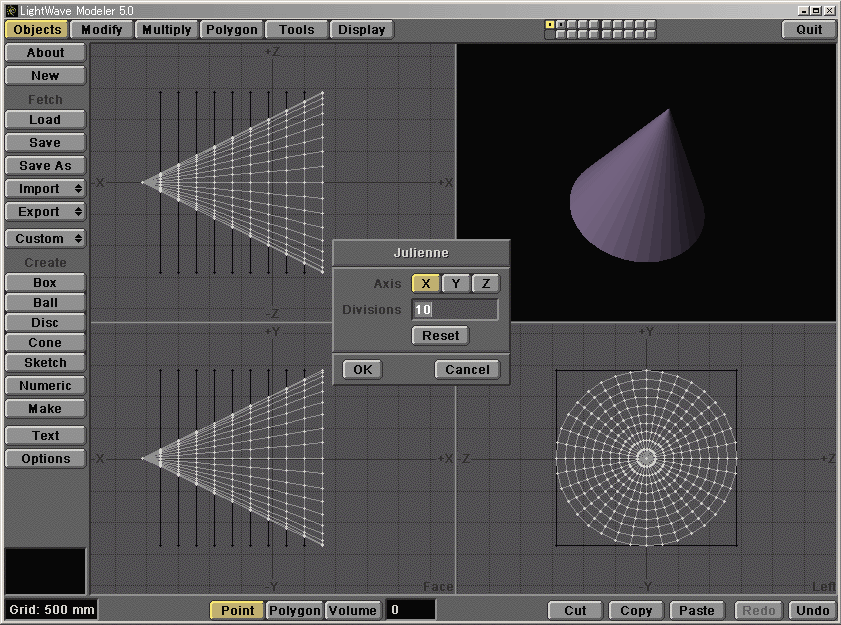Switch to Polygon selection mode
This screenshot has width=841, height=625.
coord(293,610)
